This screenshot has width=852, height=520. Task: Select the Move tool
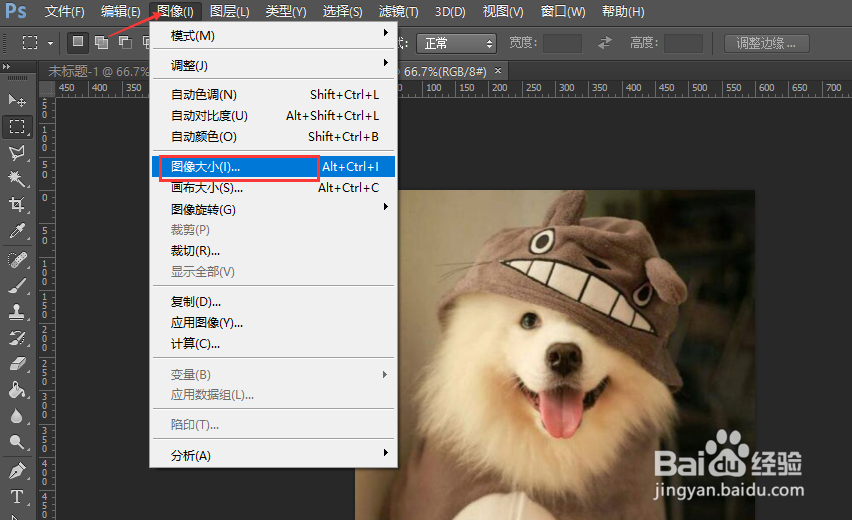[x=17, y=100]
